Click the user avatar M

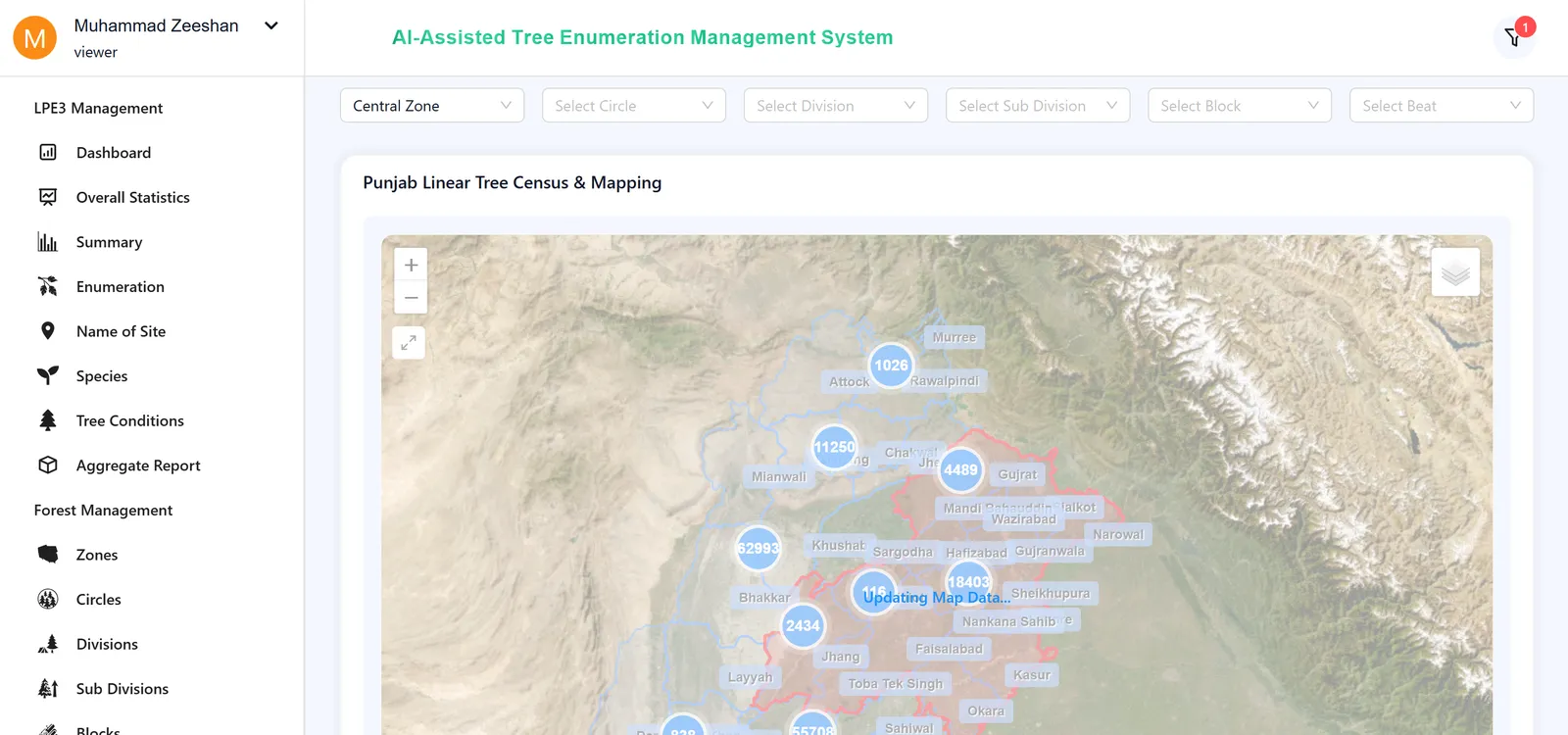tap(34, 38)
